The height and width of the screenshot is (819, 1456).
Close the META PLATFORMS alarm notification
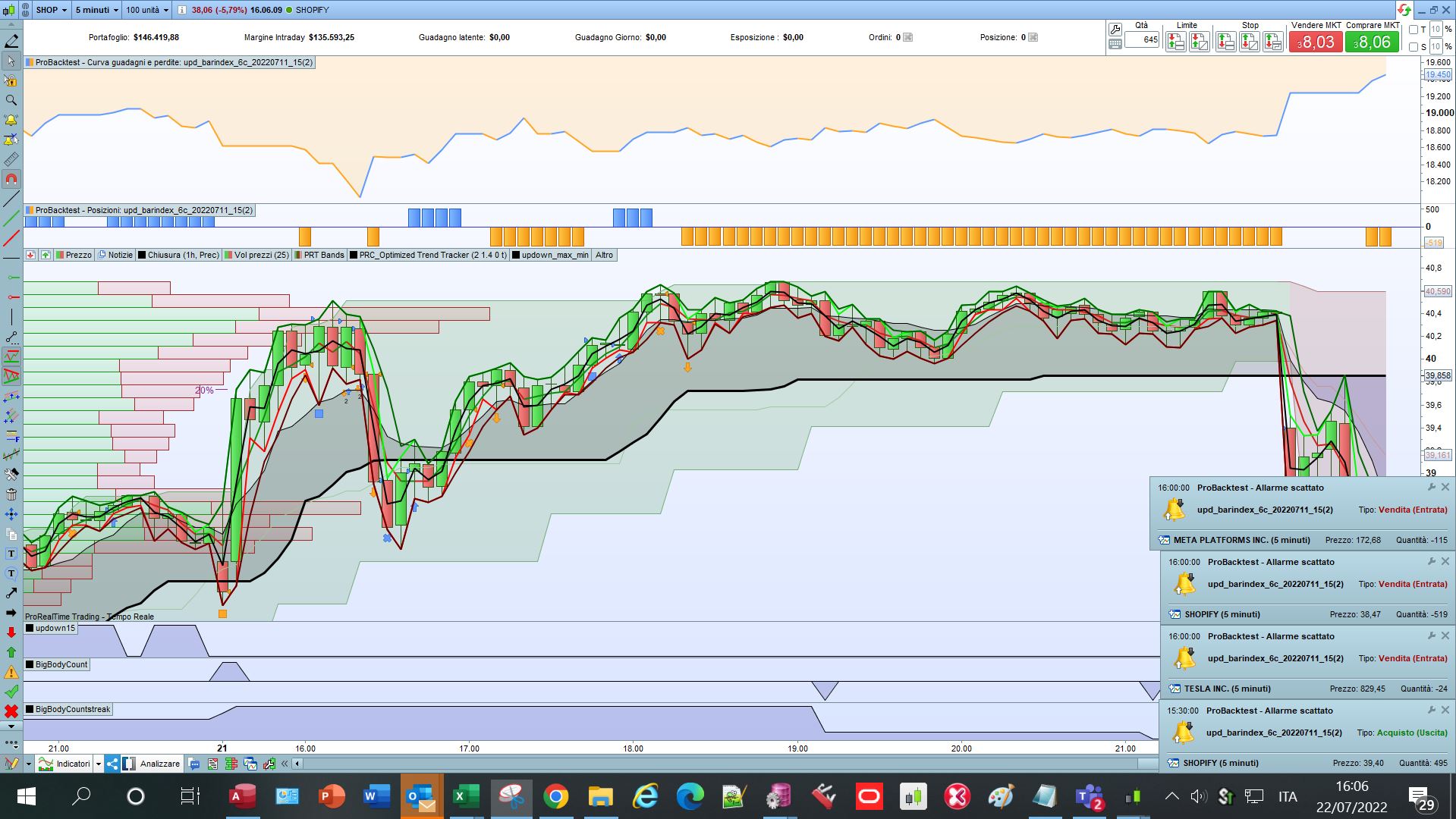pos(1445,488)
